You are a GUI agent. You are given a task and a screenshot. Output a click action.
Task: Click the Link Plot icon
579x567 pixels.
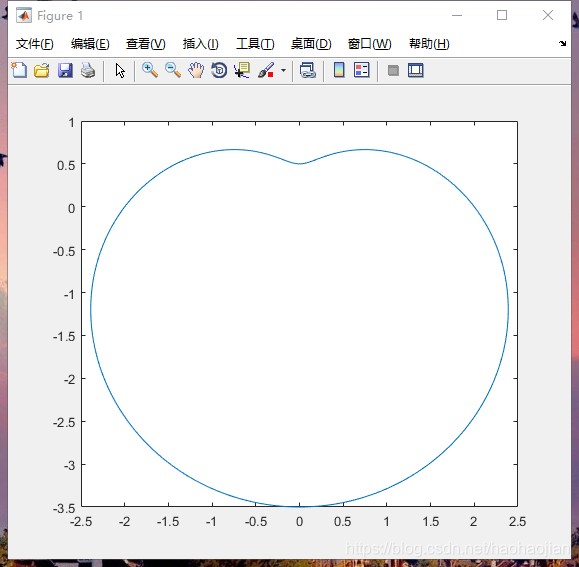point(308,70)
